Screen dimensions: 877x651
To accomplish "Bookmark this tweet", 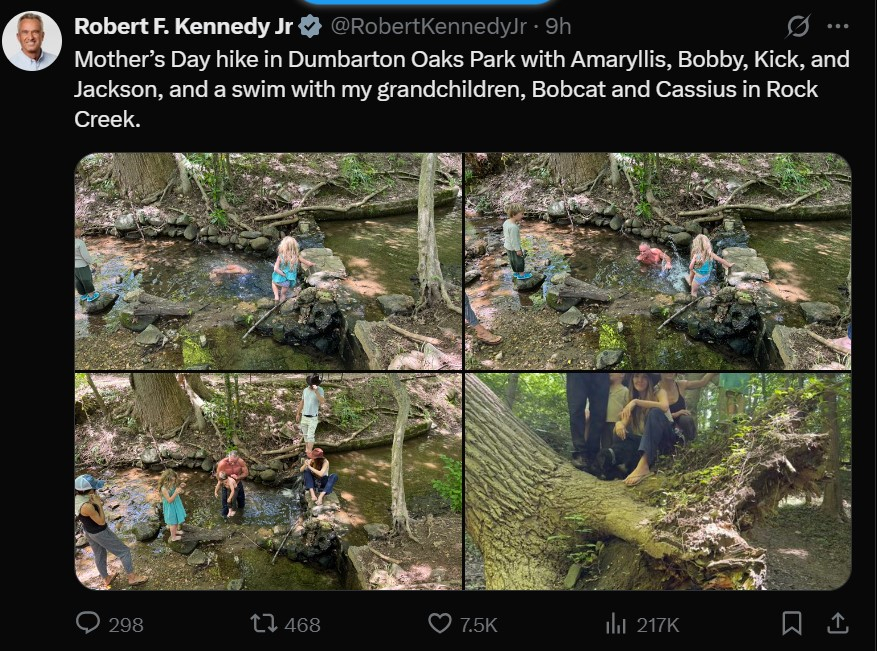I will 791,624.
